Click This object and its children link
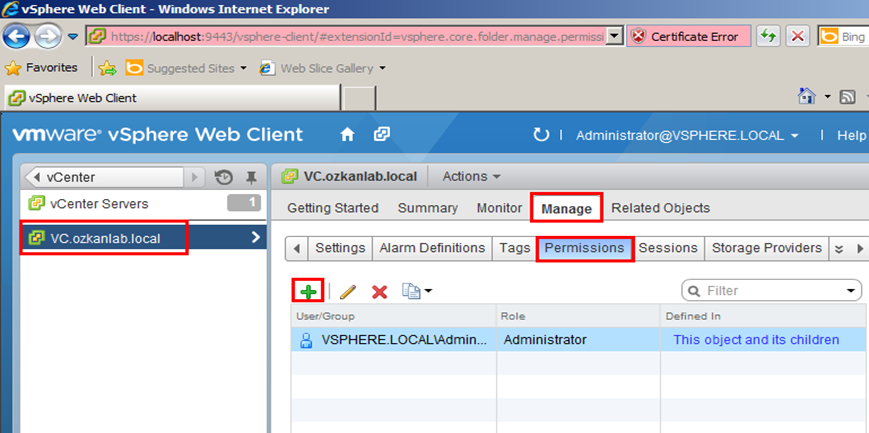The width and height of the screenshot is (869, 433). (x=756, y=339)
